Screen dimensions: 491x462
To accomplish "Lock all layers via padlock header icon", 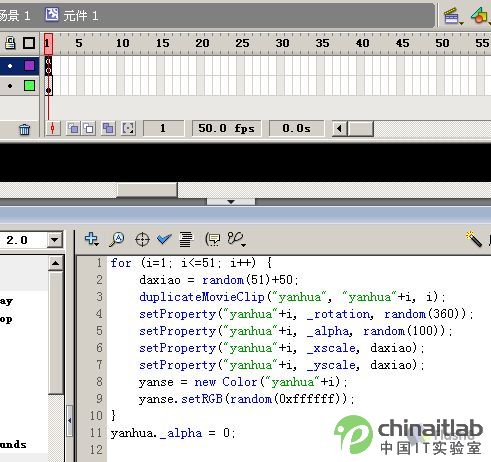I will [x=10, y=43].
